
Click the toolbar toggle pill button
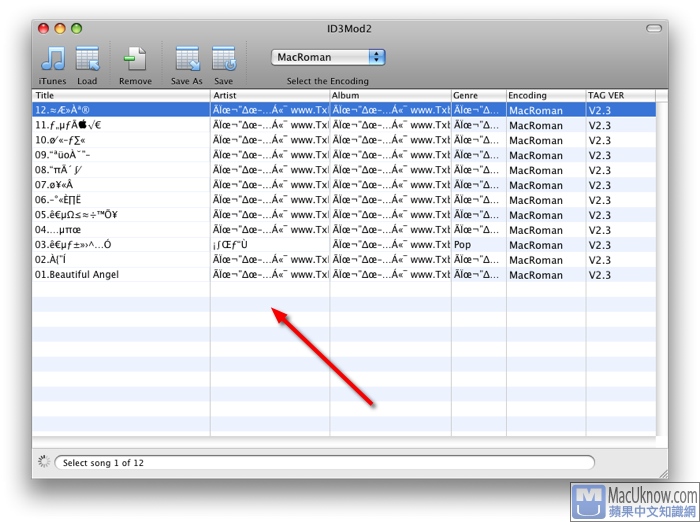point(654,29)
